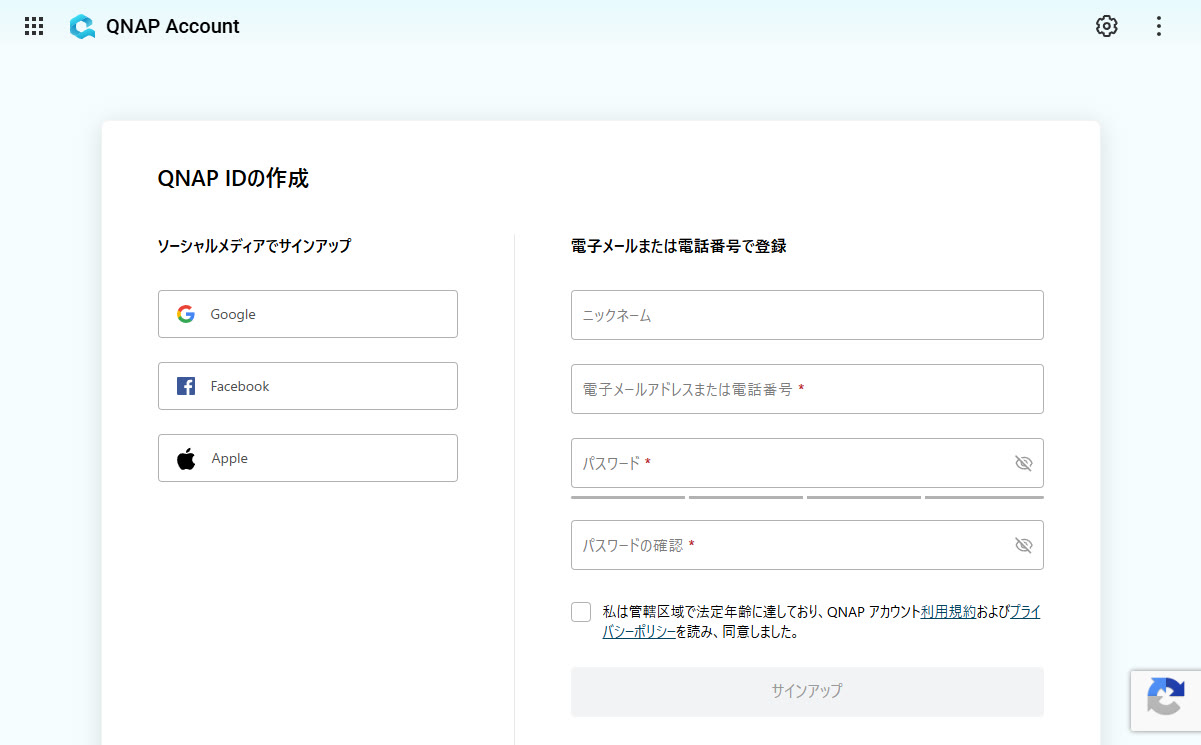Open the プライバシーポリシー privacy link
The image size is (1201, 745).
(x=640, y=632)
